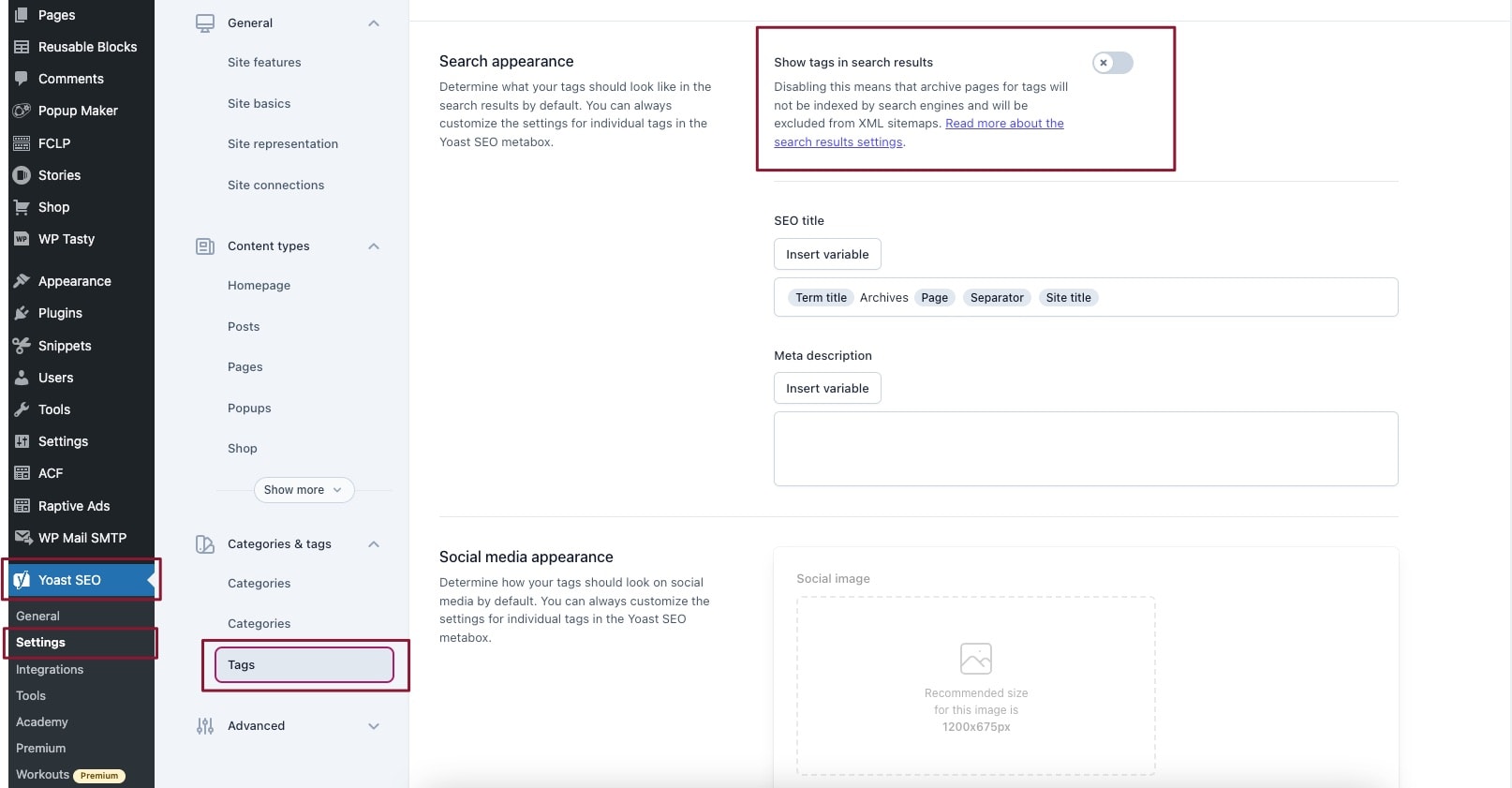This screenshot has width=1512, height=788.
Task: Click the Tools wrench icon
Action: coord(22,409)
